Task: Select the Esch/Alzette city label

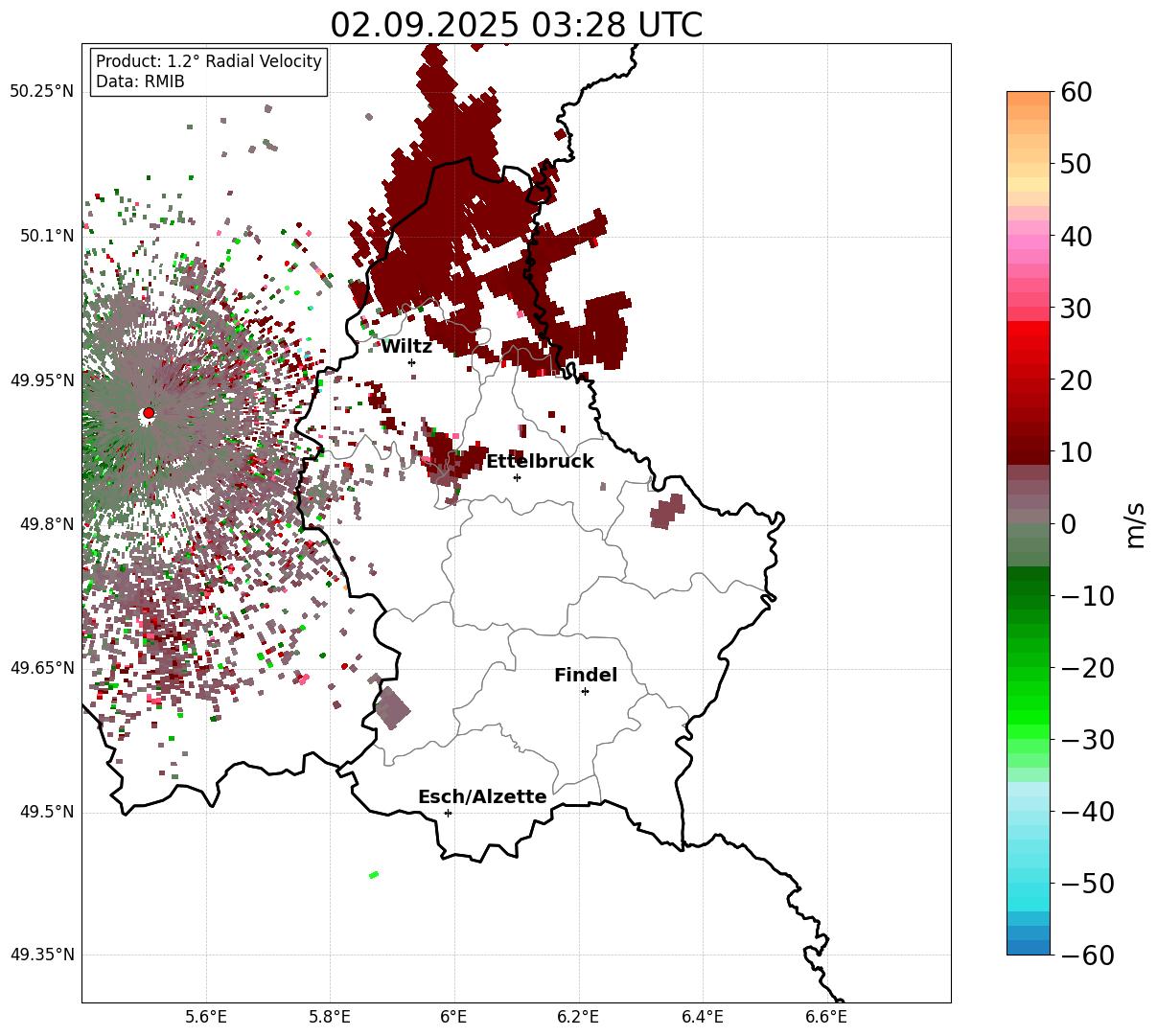Action: point(482,796)
